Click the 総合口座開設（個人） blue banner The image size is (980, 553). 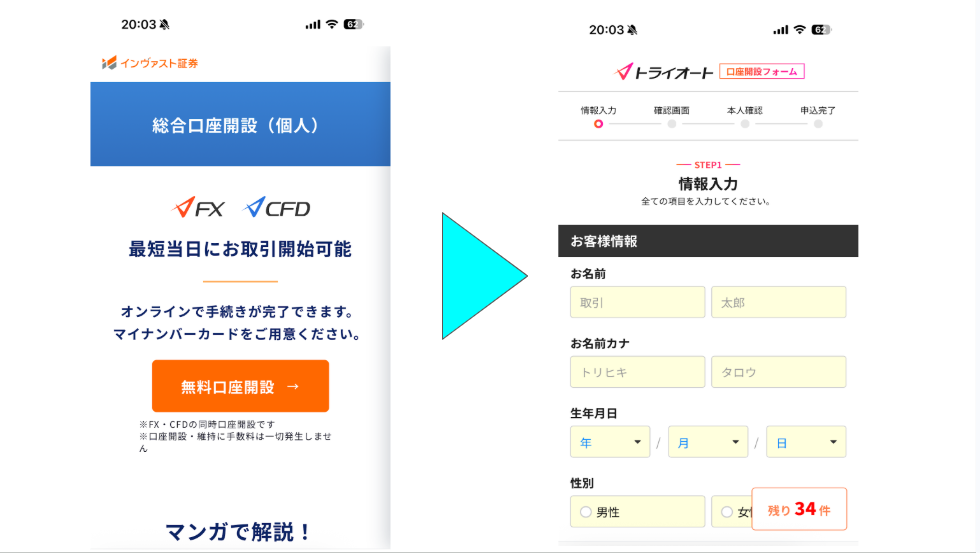coord(240,124)
